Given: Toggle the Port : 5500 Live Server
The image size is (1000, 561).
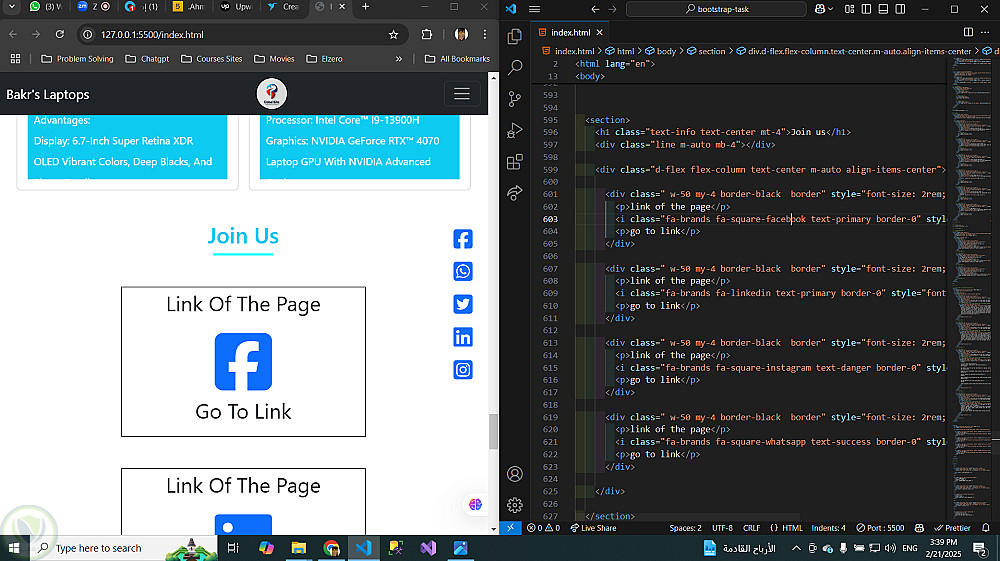Looking at the screenshot, I should tap(880, 528).
